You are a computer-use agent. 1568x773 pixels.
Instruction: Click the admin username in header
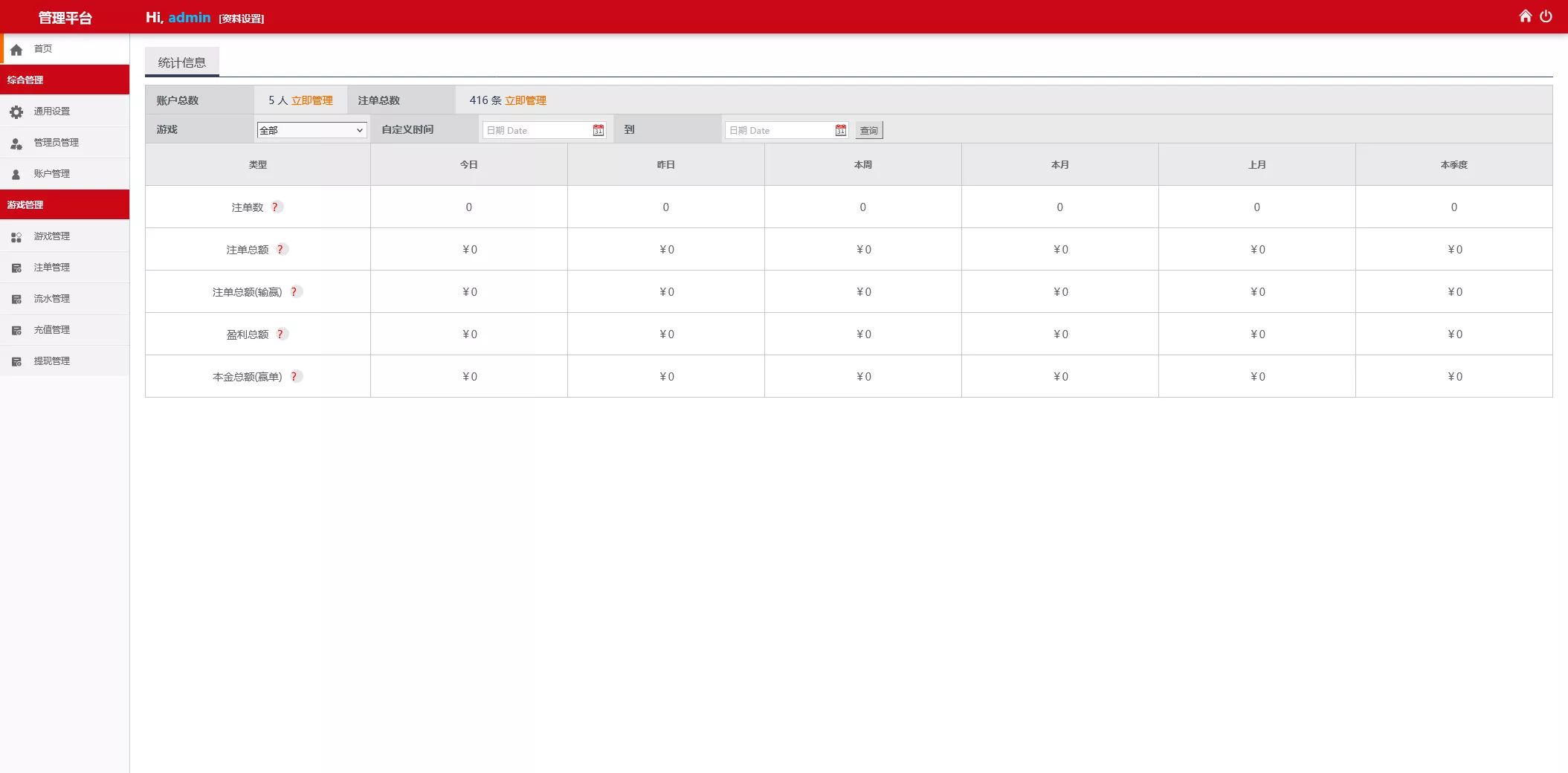190,17
